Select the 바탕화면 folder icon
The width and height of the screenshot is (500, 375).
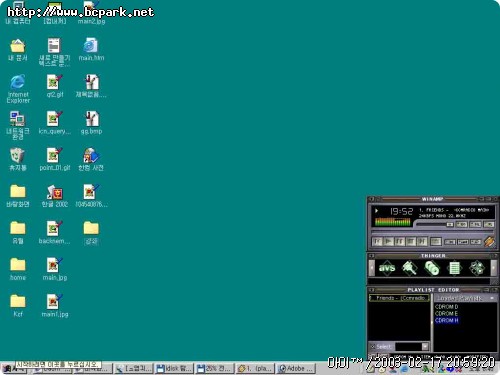[18, 196]
